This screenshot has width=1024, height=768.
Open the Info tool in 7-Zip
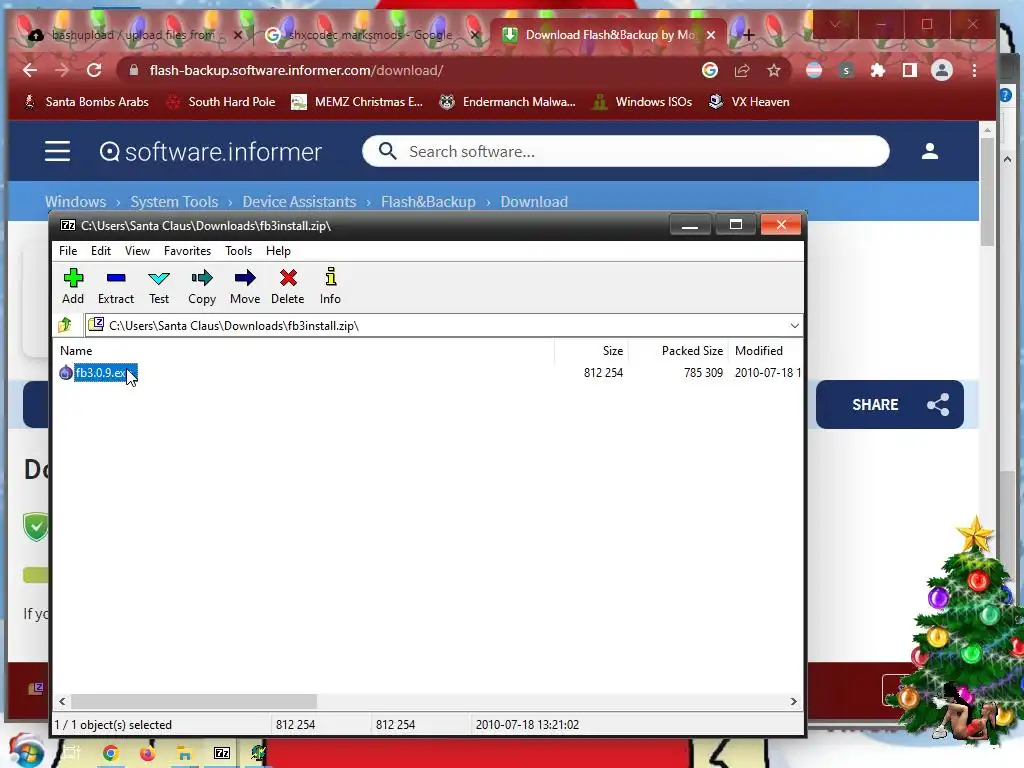click(x=330, y=285)
